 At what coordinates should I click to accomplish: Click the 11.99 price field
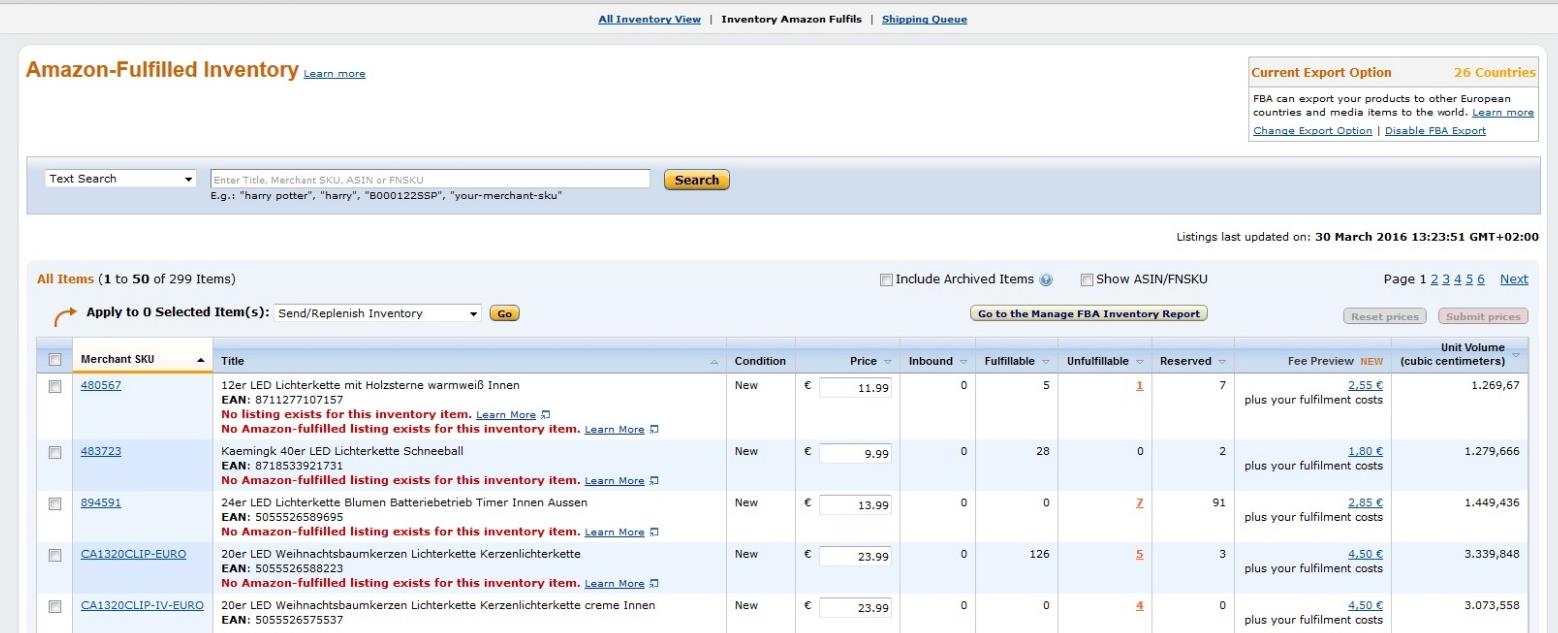coord(855,388)
